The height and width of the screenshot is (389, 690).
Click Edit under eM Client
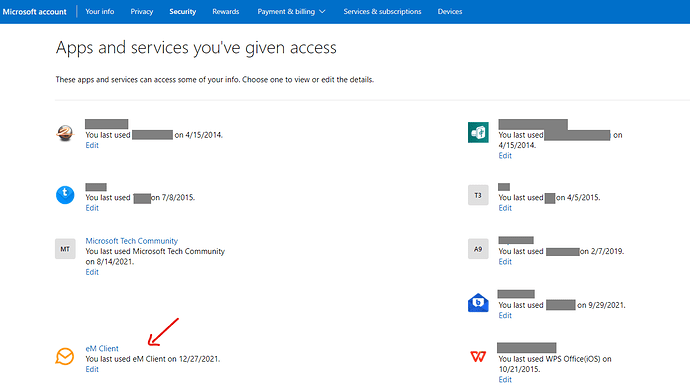(x=92, y=369)
